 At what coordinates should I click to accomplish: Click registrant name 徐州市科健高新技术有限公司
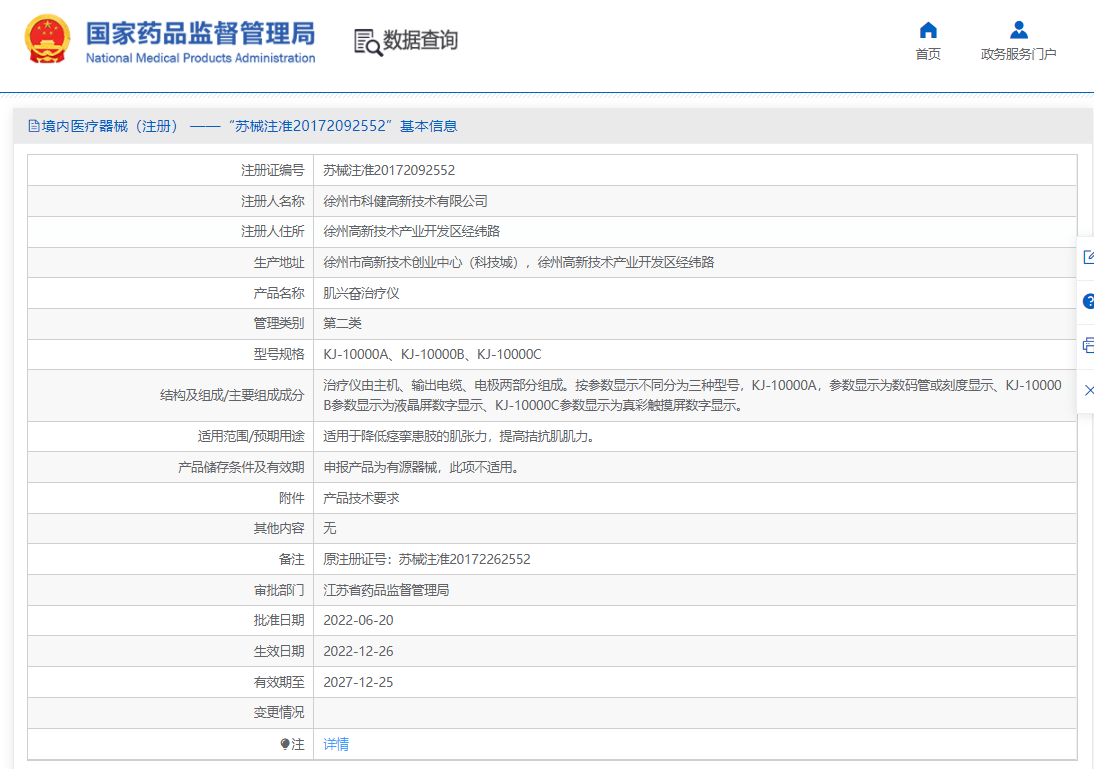[405, 201]
